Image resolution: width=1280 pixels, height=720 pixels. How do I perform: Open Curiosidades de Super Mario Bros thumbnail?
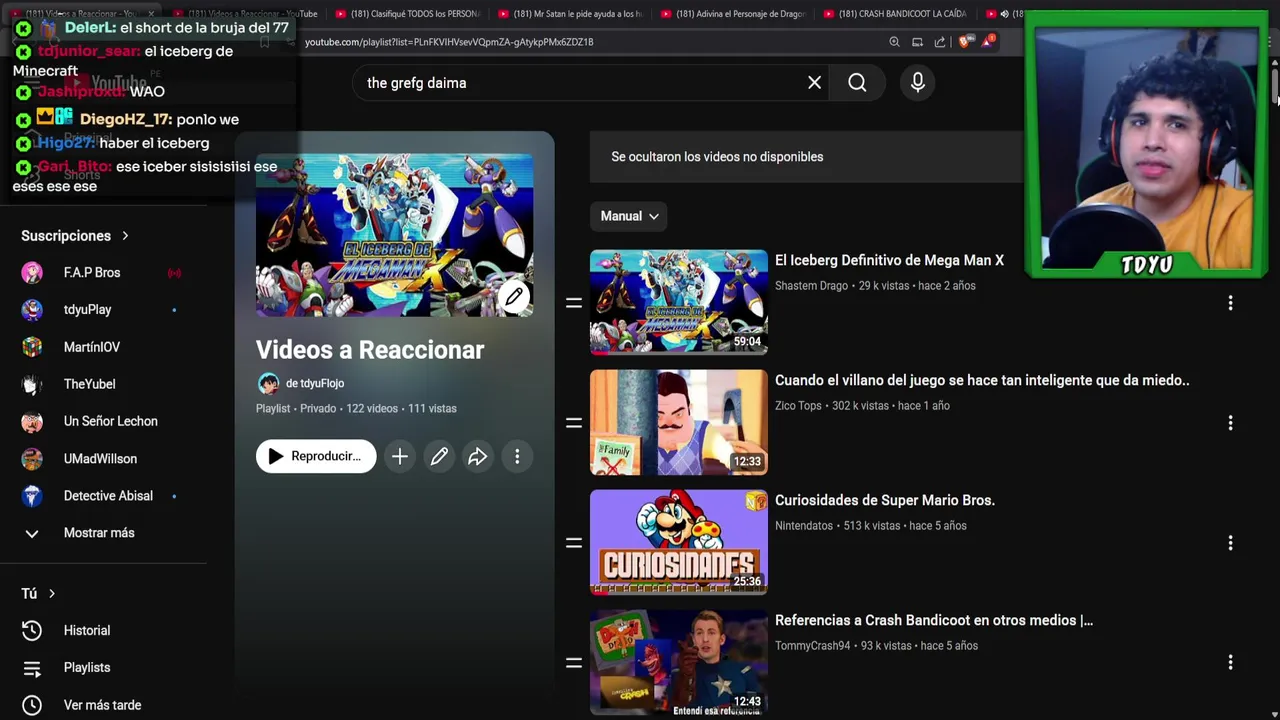click(679, 542)
